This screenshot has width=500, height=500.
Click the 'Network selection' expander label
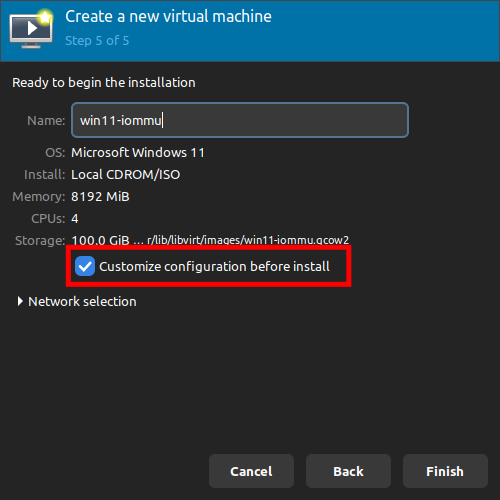point(82,302)
